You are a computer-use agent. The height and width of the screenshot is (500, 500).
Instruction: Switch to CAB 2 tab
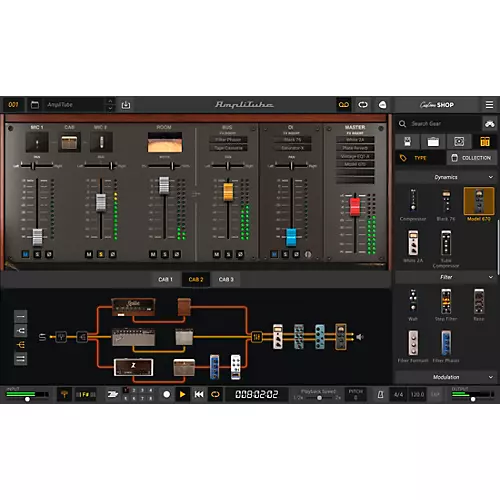(196, 279)
